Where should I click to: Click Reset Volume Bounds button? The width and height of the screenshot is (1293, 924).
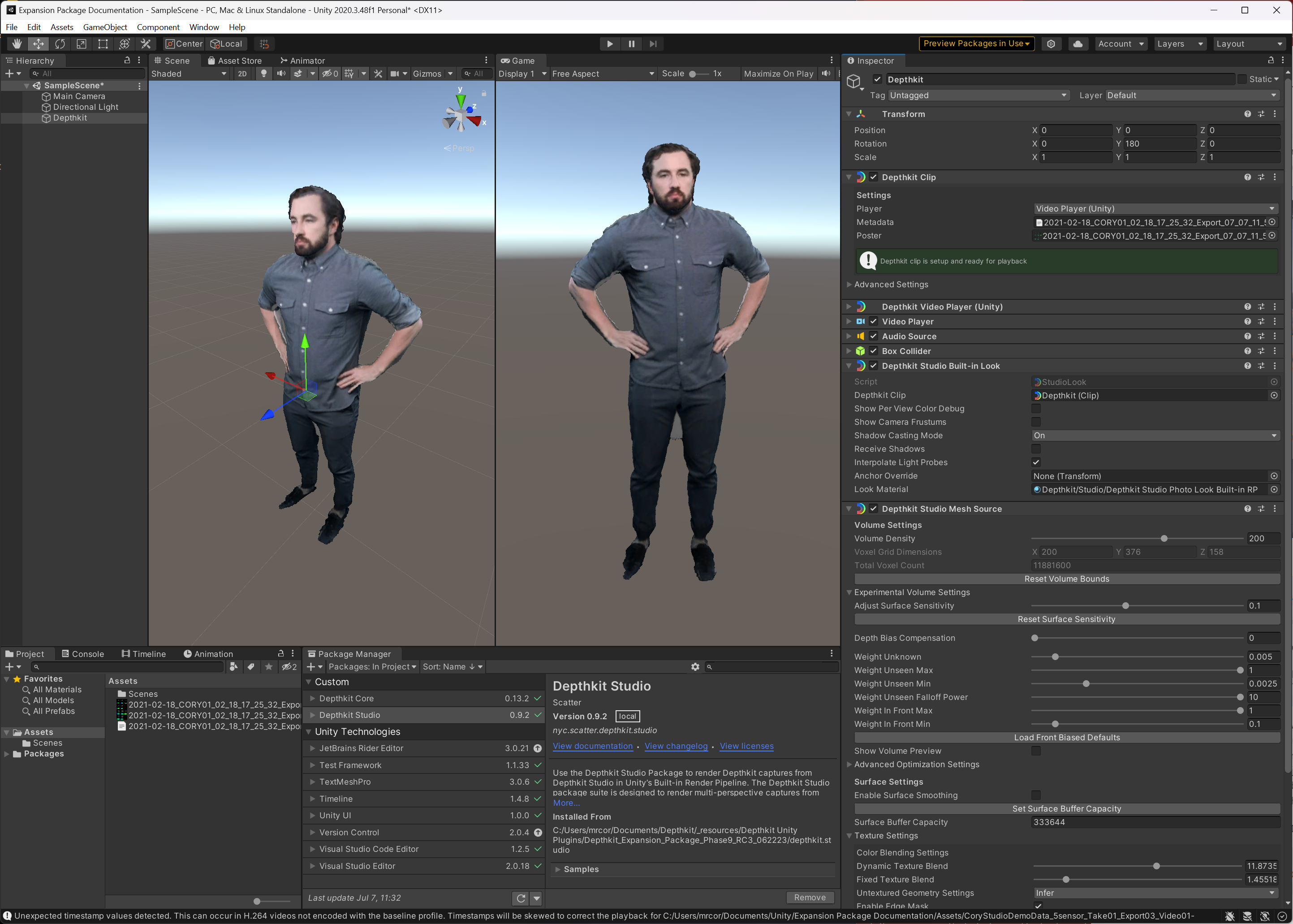[x=1066, y=579]
